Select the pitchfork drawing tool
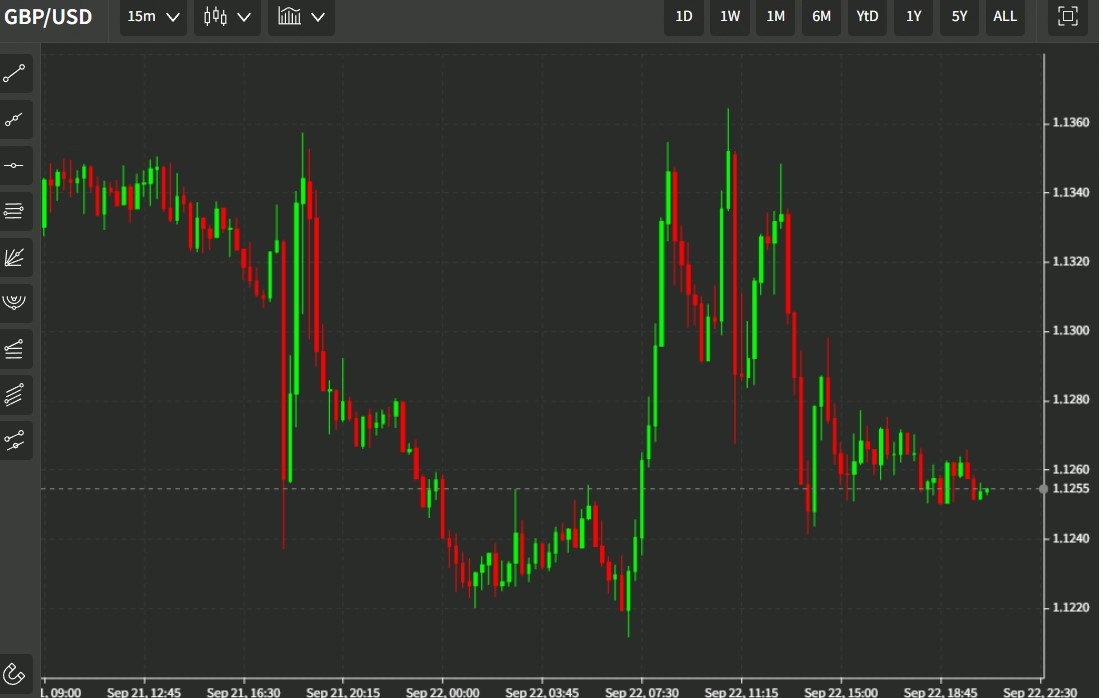 pos(15,440)
